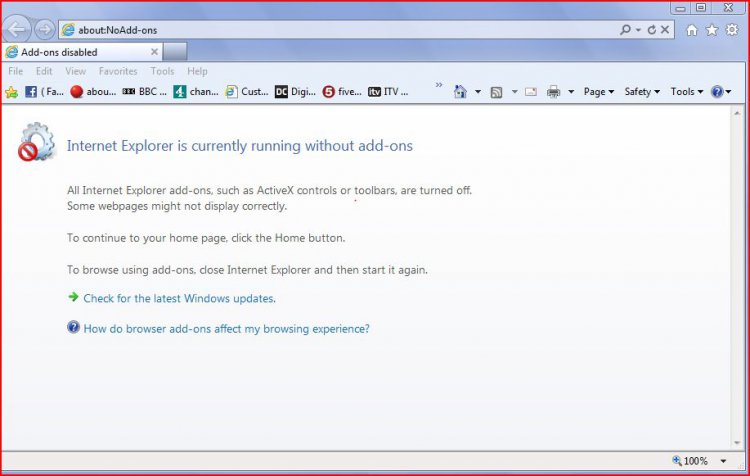750x476 pixels.
Task: Open the 'Cust...' favorite bookmark
Action: pos(247,91)
